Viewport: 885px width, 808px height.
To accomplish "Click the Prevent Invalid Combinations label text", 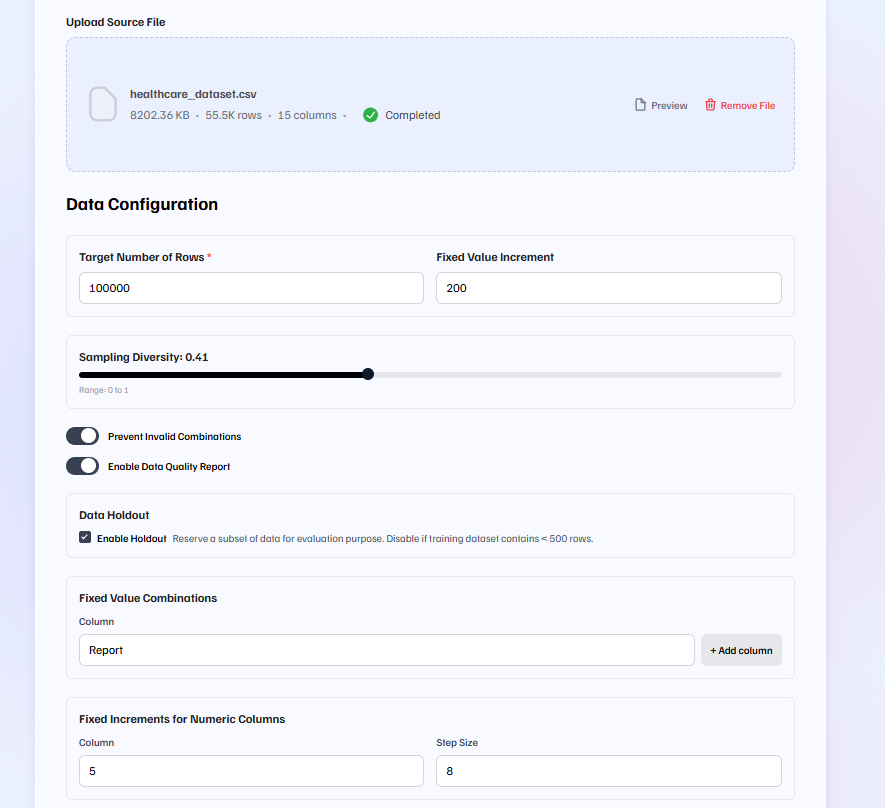I will (x=174, y=437).
